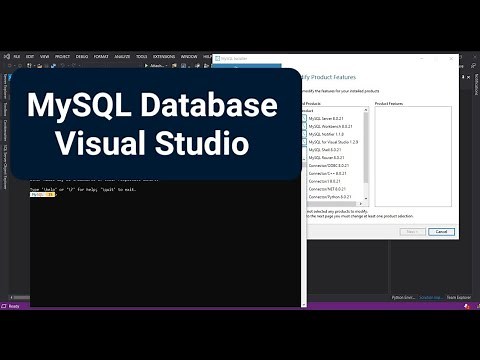Switch to the Python Environments tab
This screenshot has width=480, height=360.
(x=403, y=297)
